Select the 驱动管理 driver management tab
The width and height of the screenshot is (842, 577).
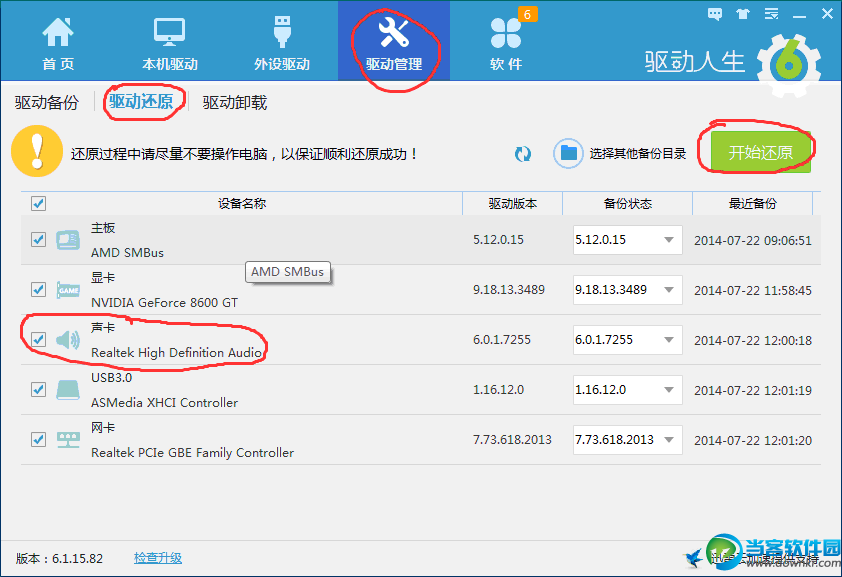point(394,41)
